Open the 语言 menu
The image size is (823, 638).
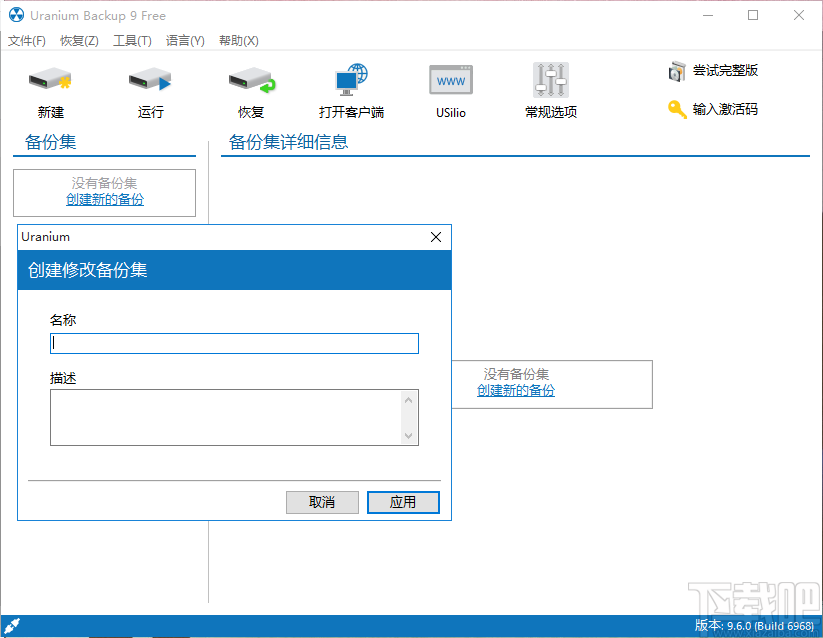(x=183, y=41)
